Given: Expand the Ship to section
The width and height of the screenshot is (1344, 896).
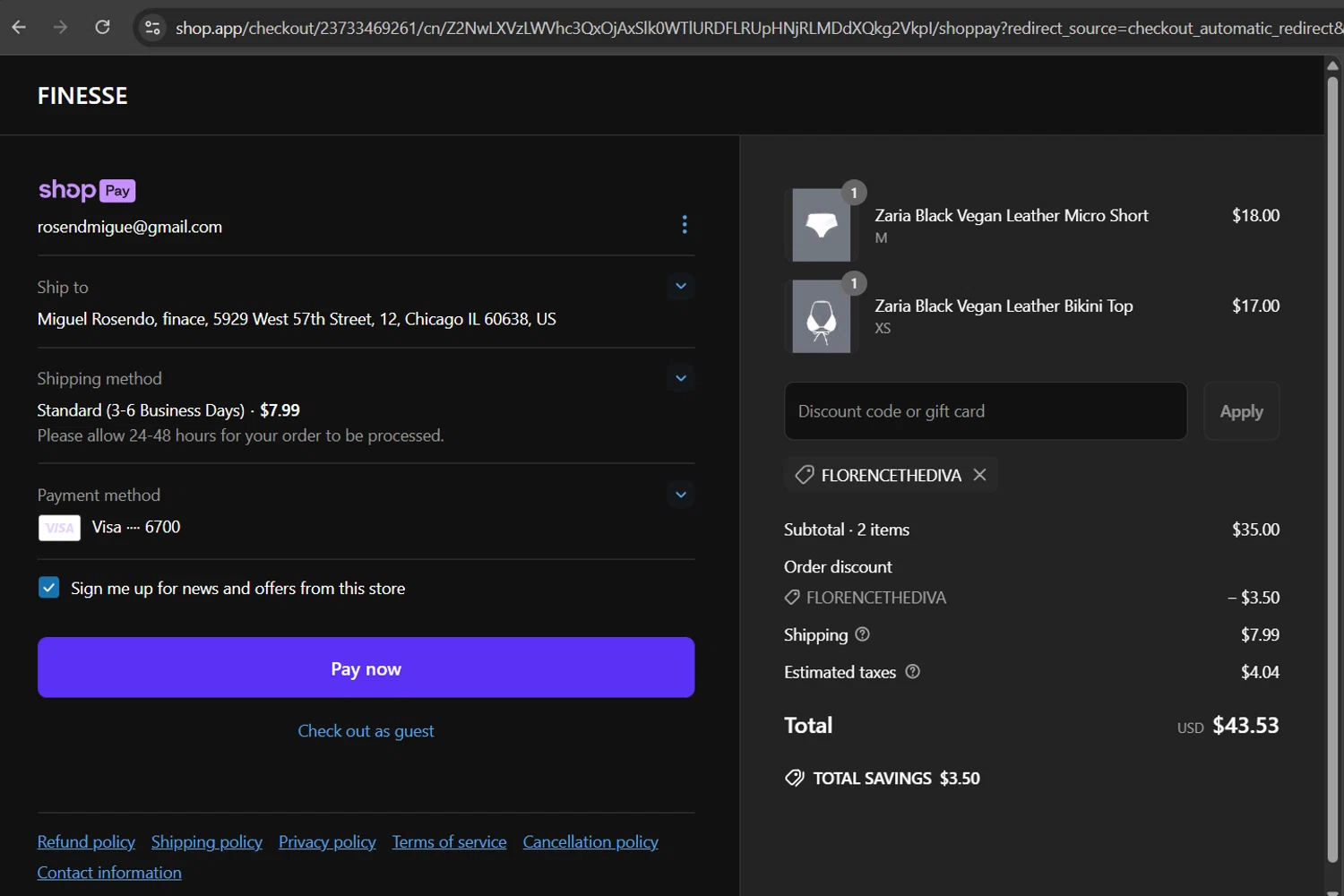Looking at the screenshot, I should (x=681, y=287).
